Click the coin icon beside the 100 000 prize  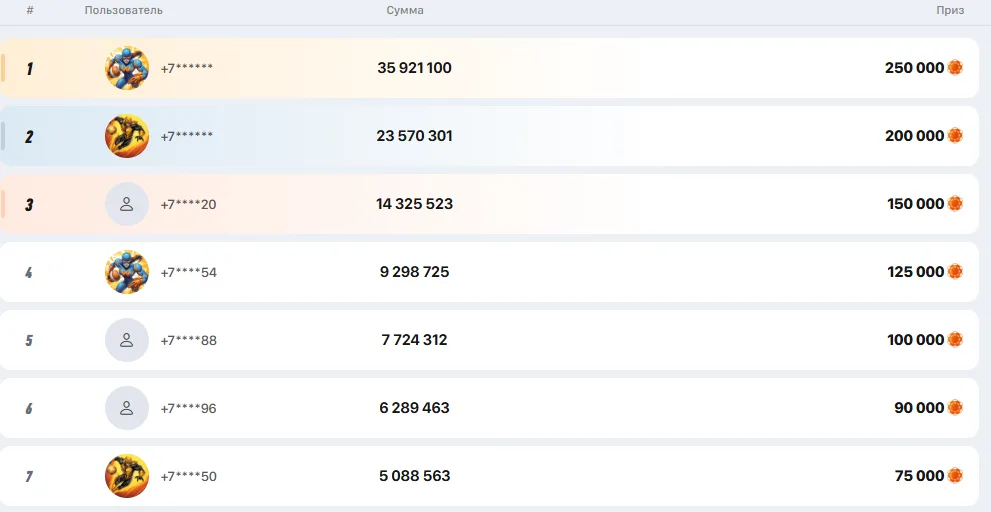(x=955, y=339)
